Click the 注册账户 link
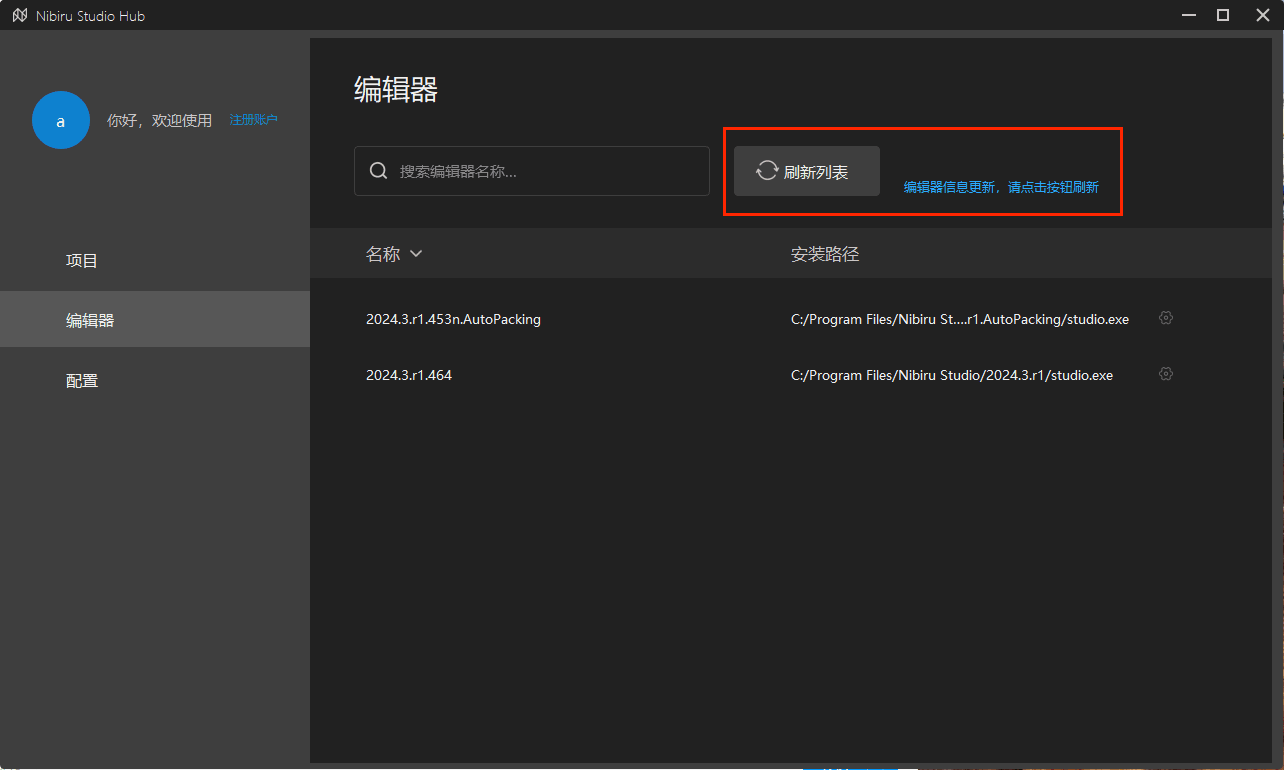This screenshot has height=770, width=1284. pos(253,120)
